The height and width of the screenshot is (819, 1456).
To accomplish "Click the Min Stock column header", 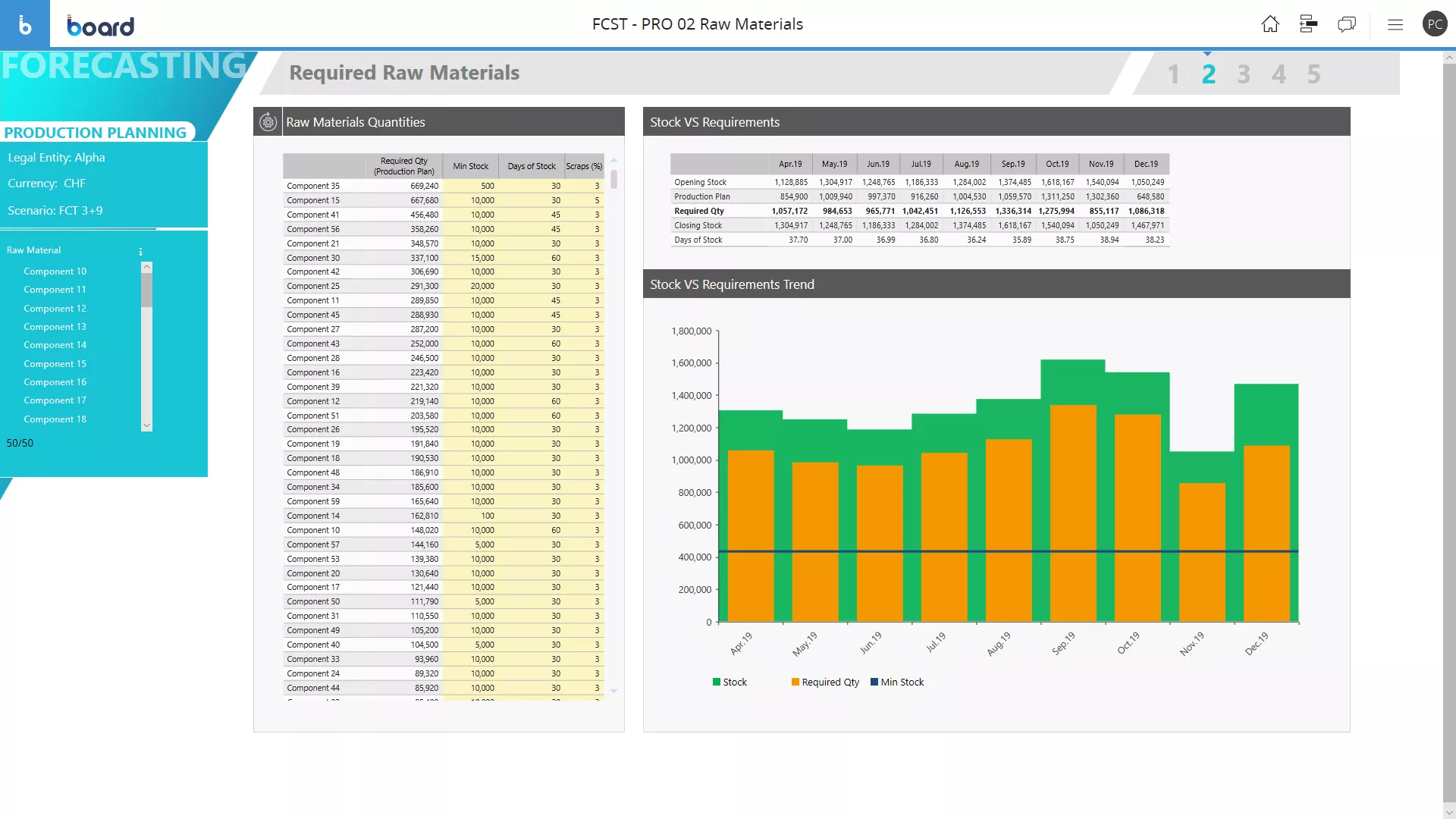I will coord(470,166).
